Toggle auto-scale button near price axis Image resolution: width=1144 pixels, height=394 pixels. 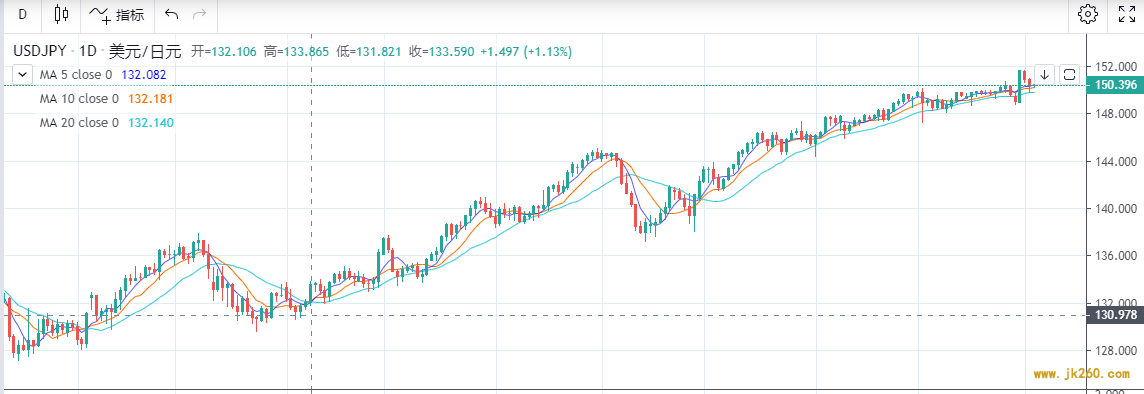click(1070, 74)
